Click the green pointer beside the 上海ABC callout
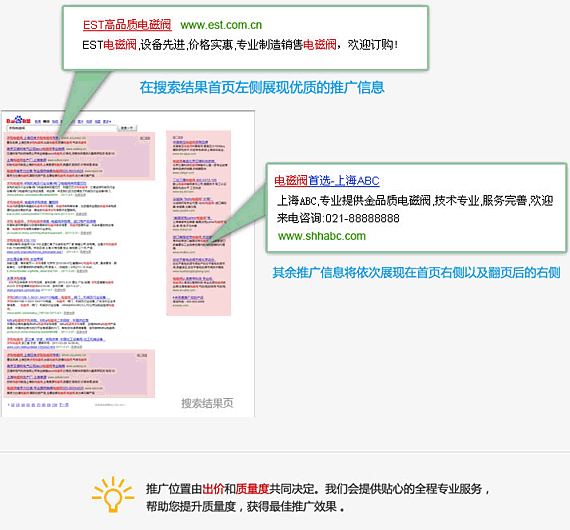This screenshot has height=530, width=570. (x=238, y=213)
